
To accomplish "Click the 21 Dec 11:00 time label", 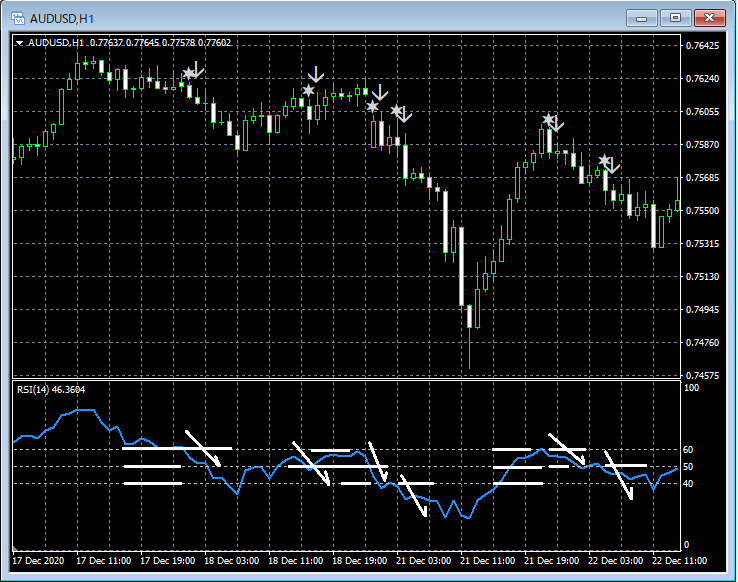I will point(488,561).
